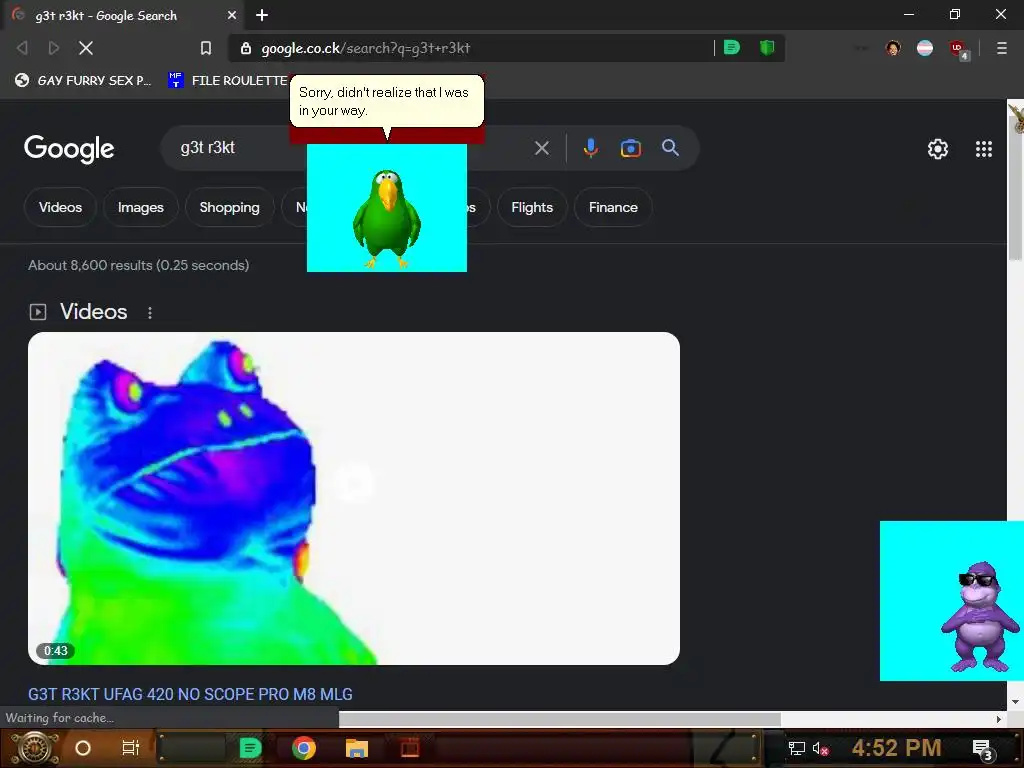Select the Images filter chip

pos(140,207)
